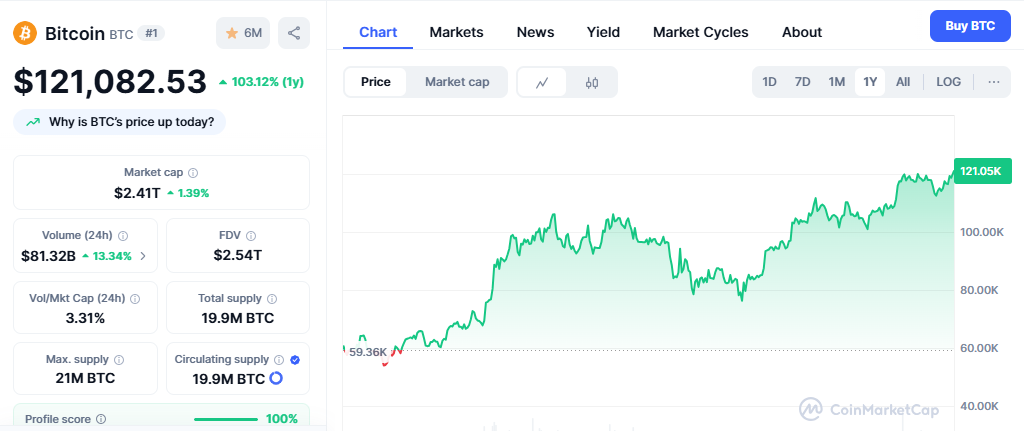This screenshot has height=431, width=1024.
Task: Set chart range to All
Action: click(903, 82)
